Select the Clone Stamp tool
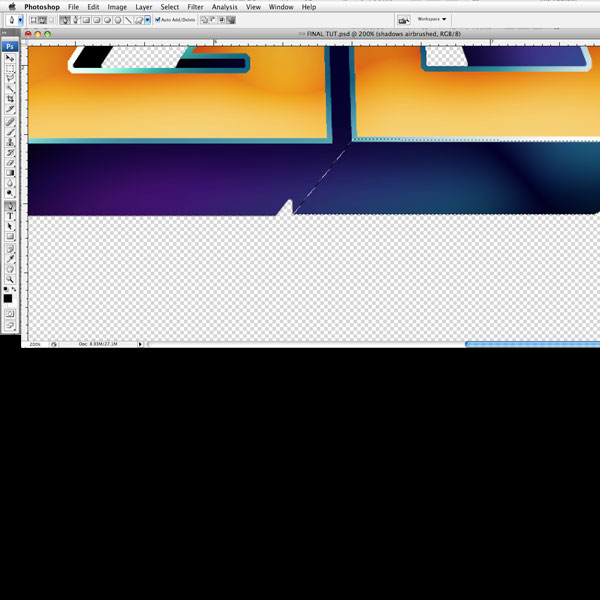600x600 pixels. coord(10,142)
